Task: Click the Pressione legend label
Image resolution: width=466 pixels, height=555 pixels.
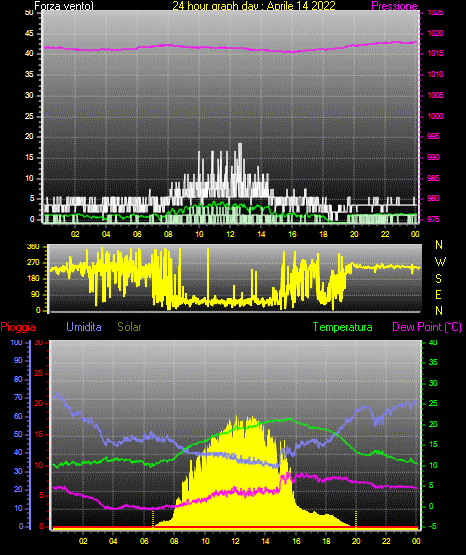Action: click(394, 6)
